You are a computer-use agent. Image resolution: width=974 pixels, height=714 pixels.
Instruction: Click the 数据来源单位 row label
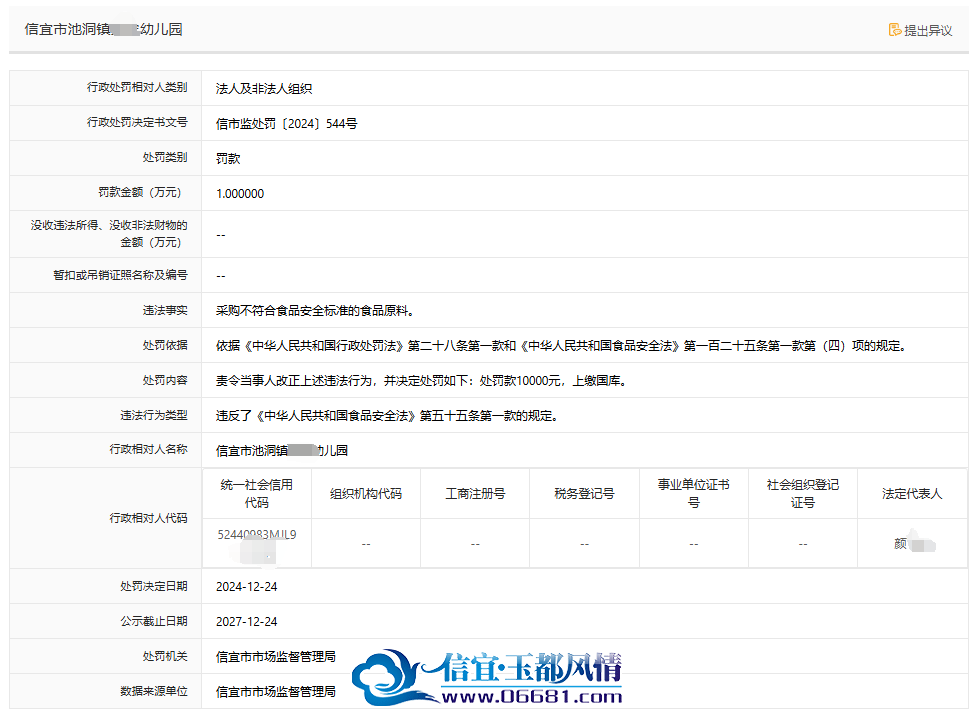154,691
